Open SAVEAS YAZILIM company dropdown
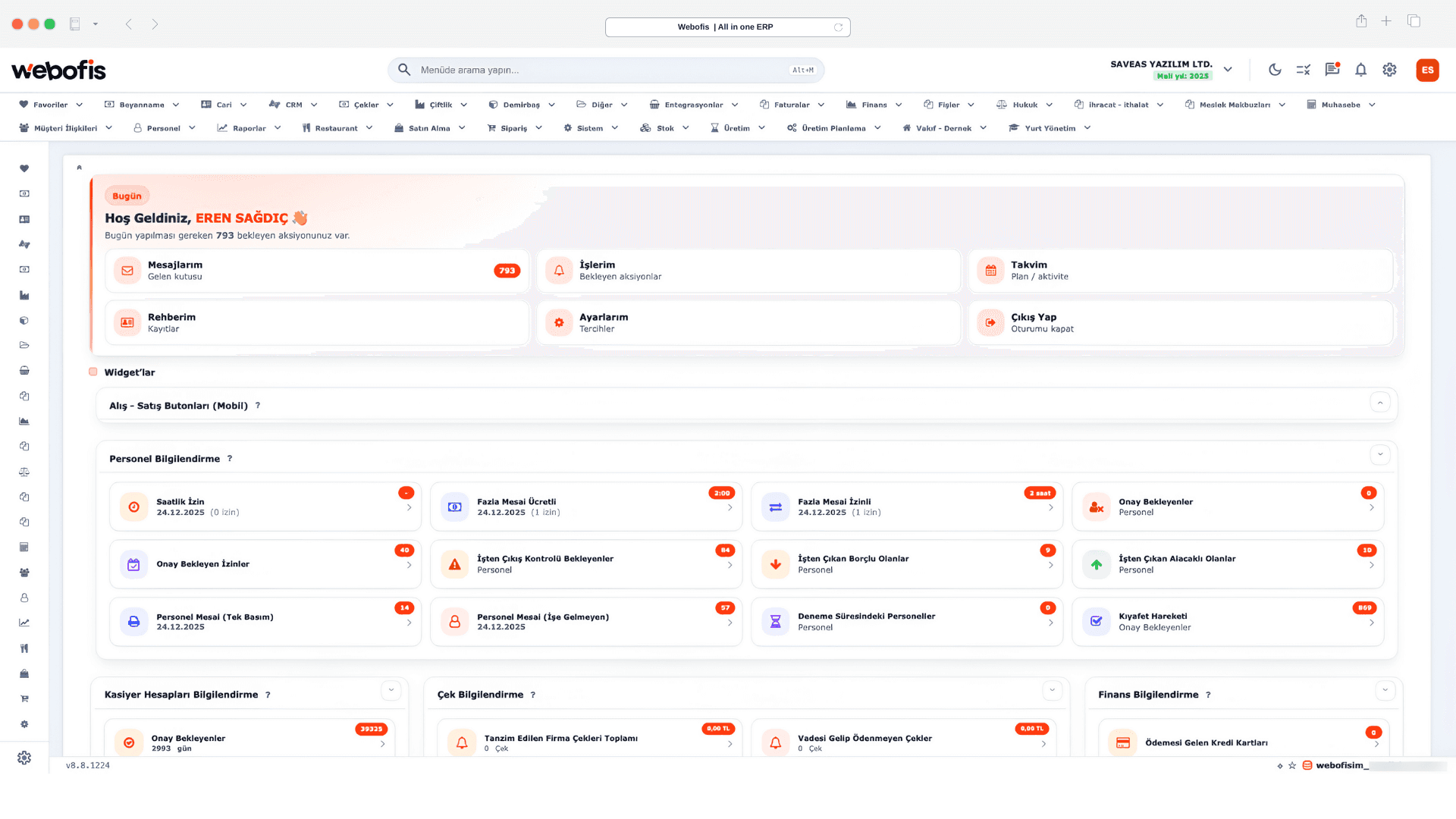The image size is (1456, 819). point(1228,70)
